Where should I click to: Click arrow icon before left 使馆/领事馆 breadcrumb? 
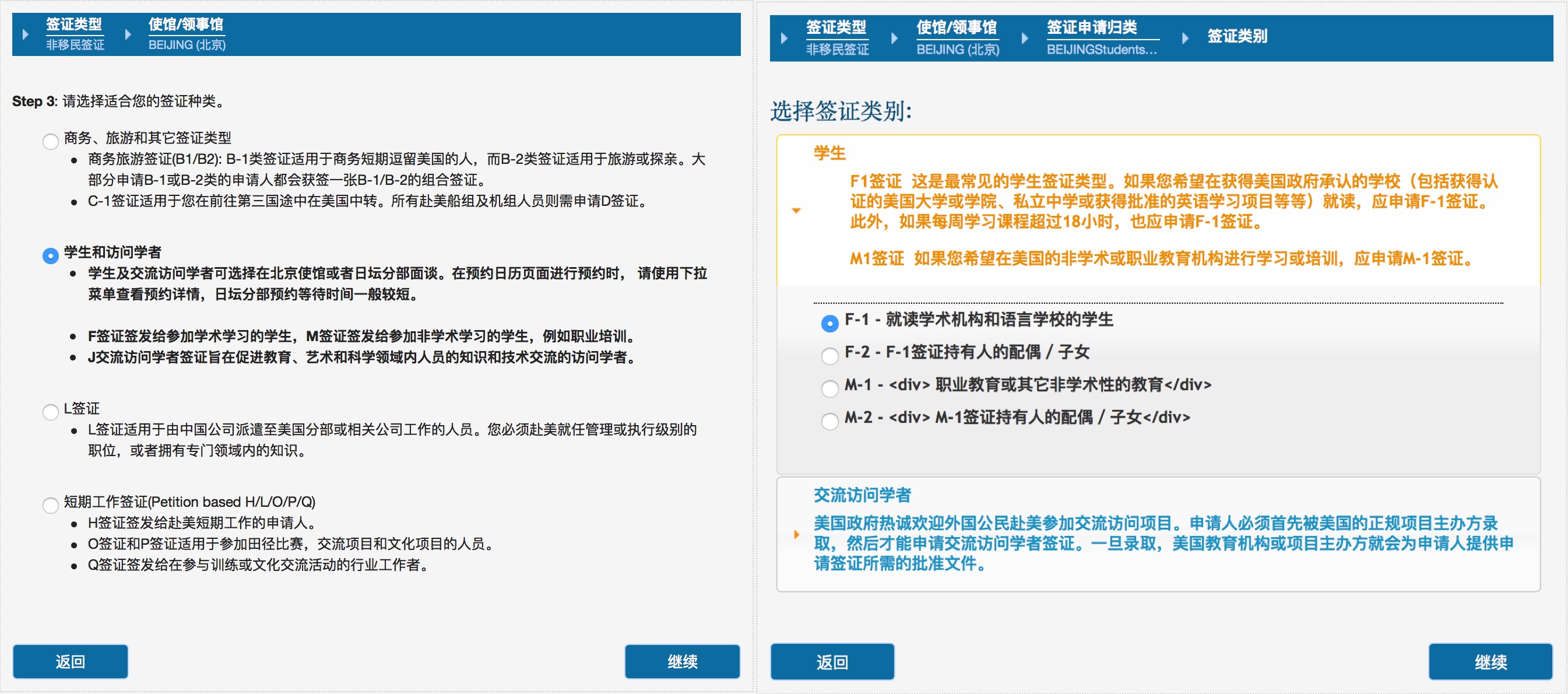click(128, 34)
